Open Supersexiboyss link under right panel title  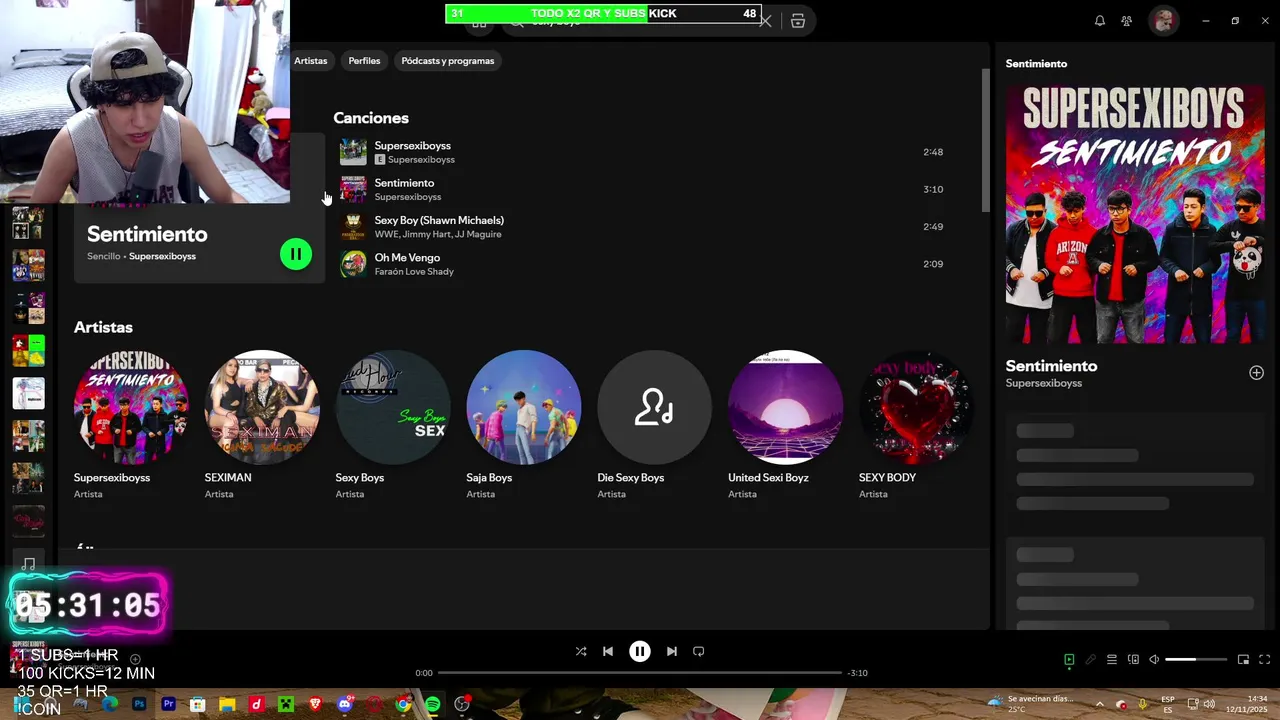coord(1044,383)
